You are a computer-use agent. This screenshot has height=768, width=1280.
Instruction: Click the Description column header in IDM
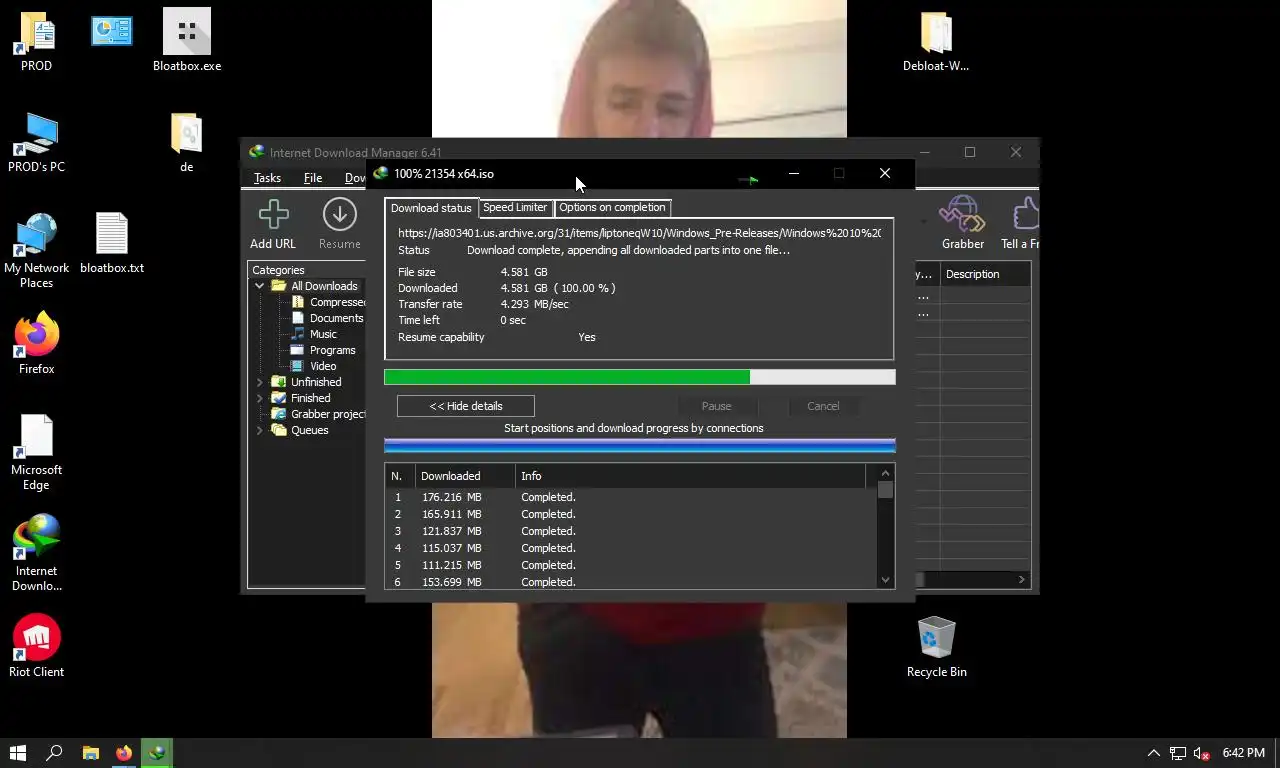pos(985,274)
